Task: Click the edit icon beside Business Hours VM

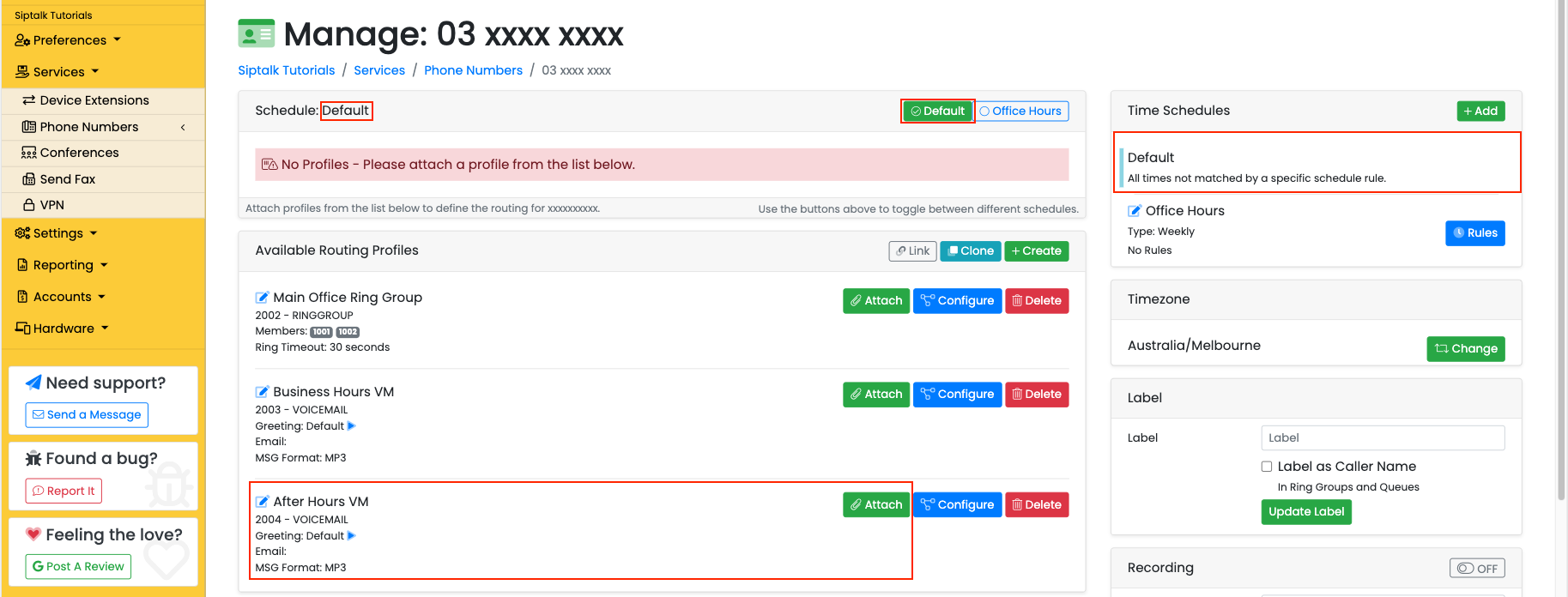Action: click(x=262, y=392)
